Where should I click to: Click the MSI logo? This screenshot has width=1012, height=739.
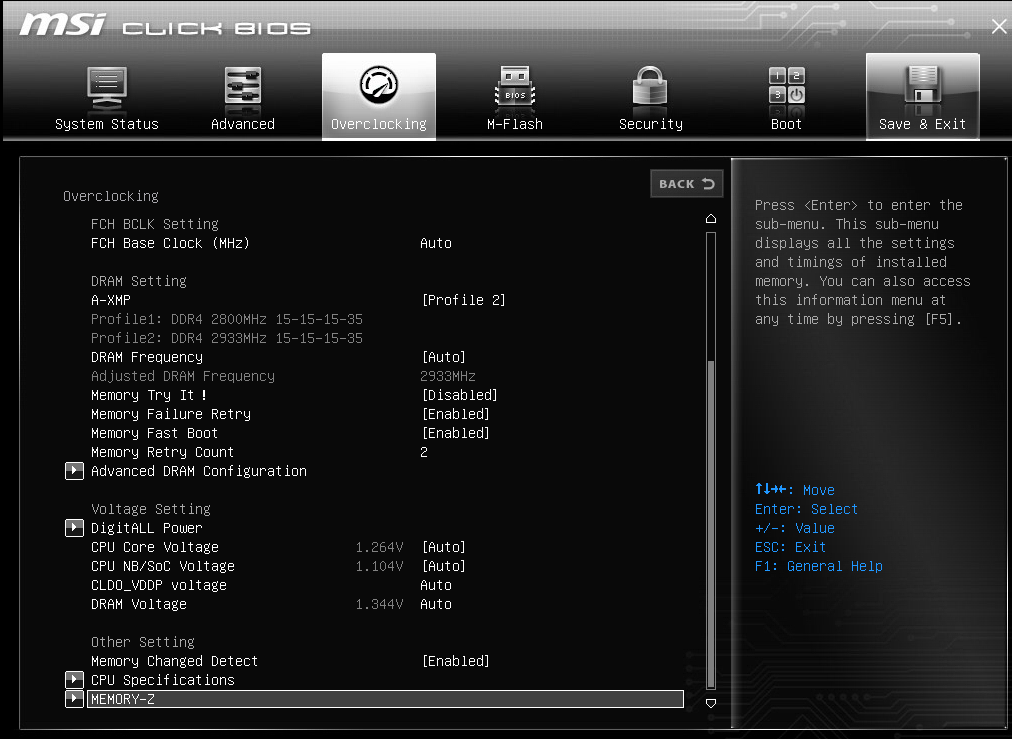tap(63, 25)
